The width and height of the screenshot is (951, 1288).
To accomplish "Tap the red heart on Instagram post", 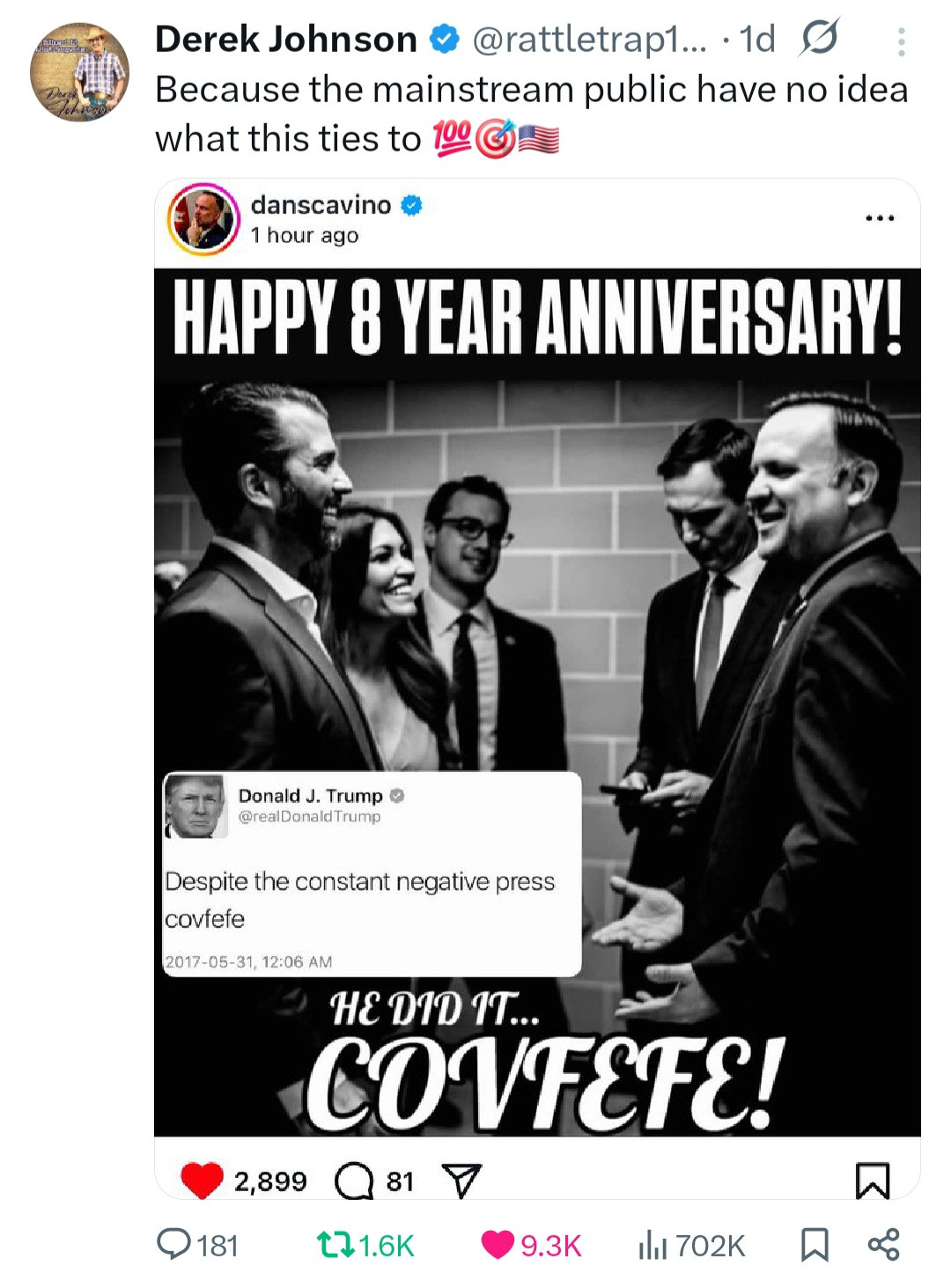I will pos(202,1180).
